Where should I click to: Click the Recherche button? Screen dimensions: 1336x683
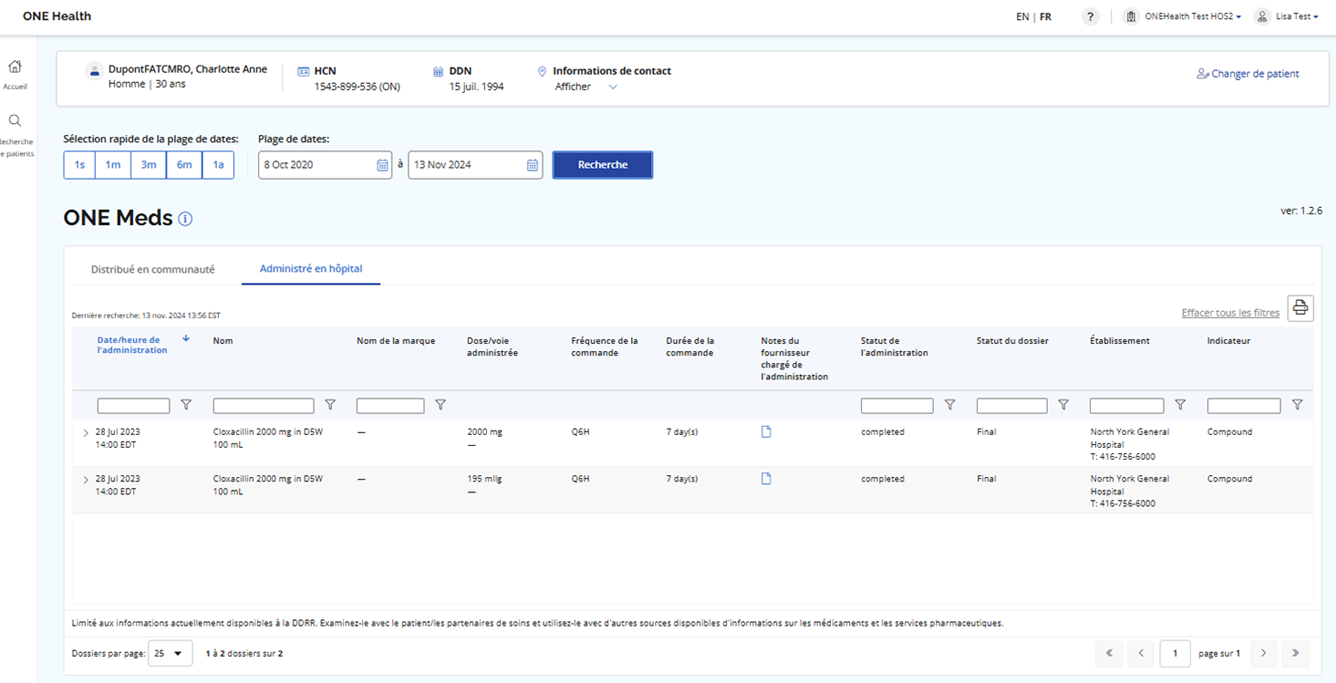(603, 165)
